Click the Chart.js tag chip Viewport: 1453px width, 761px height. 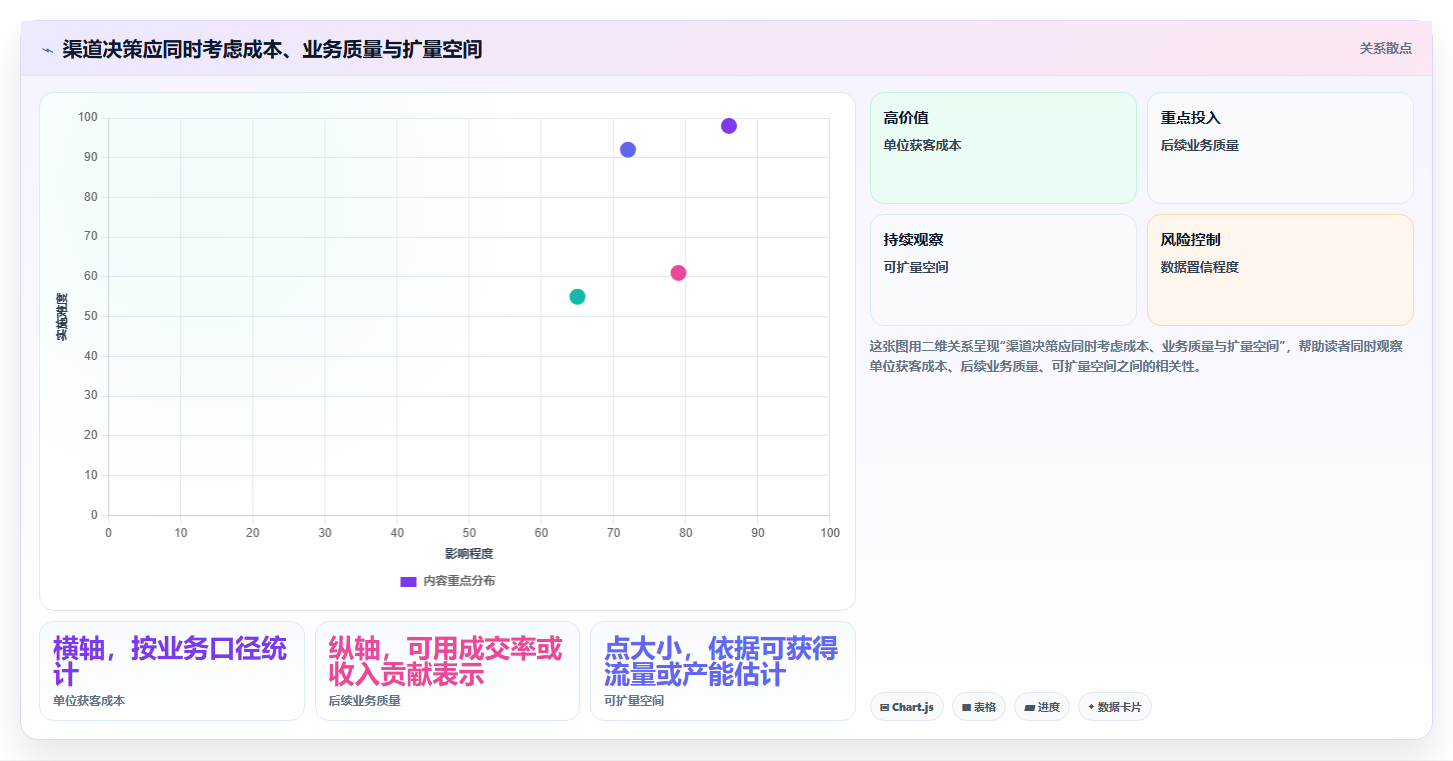907,707
